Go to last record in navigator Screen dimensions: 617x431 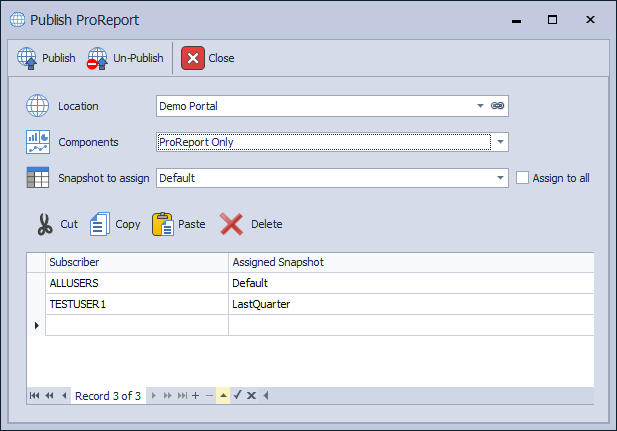point(182,396)
